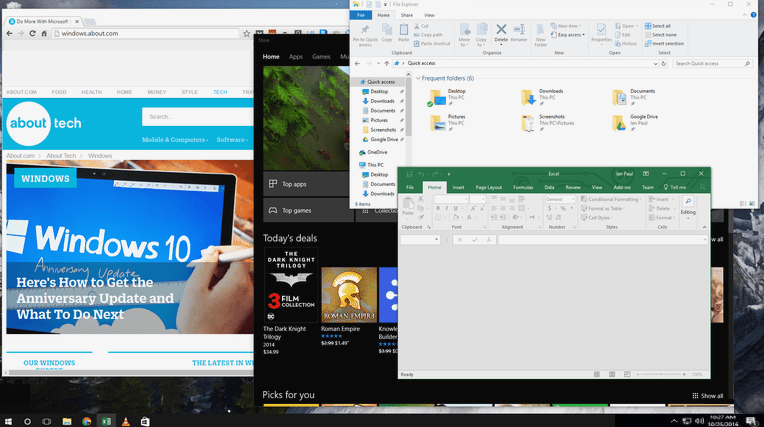Click Chrome home icon
The image size is (764, 427).
pyautogui.click(x=44, y=33)
